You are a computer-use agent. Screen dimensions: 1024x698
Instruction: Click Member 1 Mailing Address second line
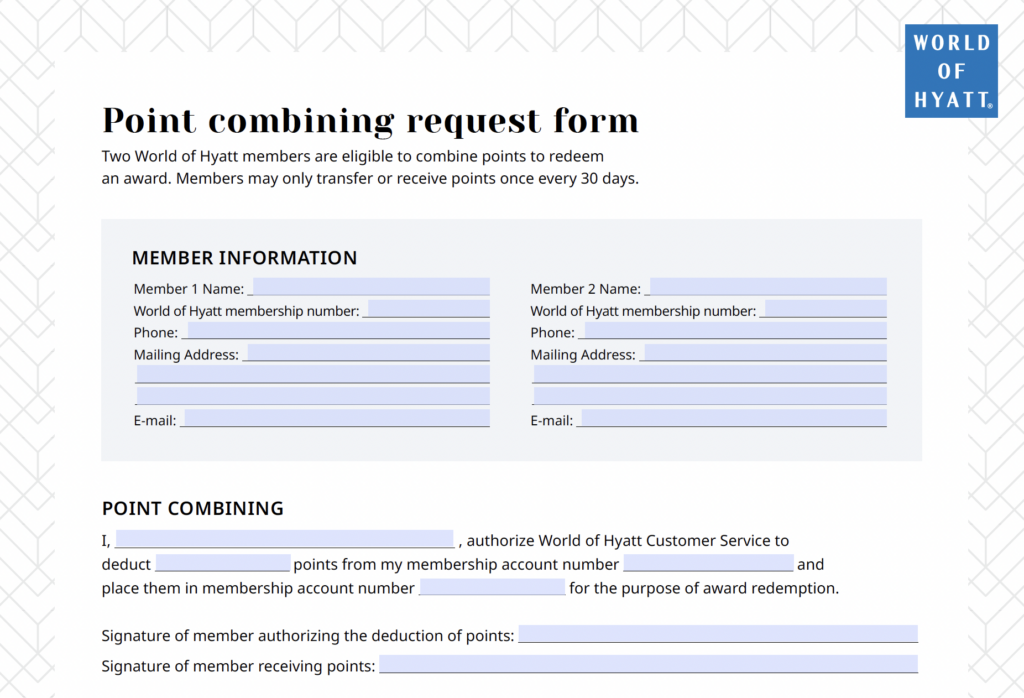click(x=313, y=374)
